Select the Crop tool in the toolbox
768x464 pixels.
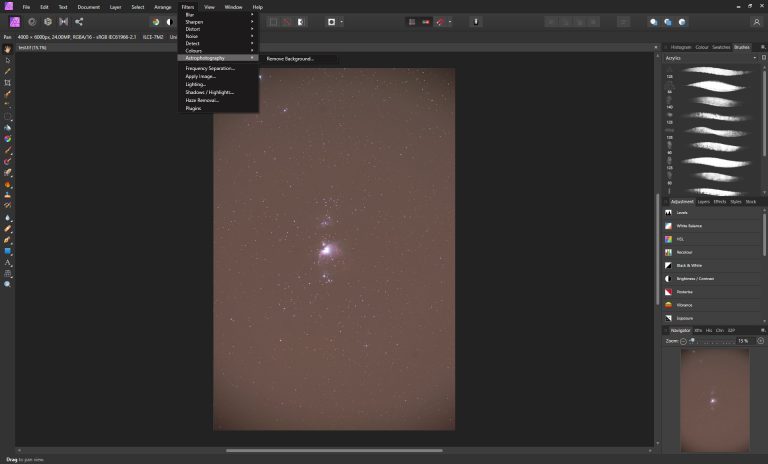click(7, 83)
